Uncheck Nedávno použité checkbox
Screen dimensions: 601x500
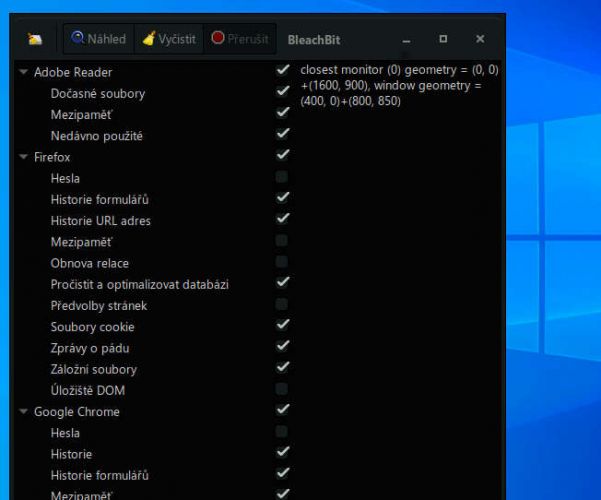[x=283, y=133]
